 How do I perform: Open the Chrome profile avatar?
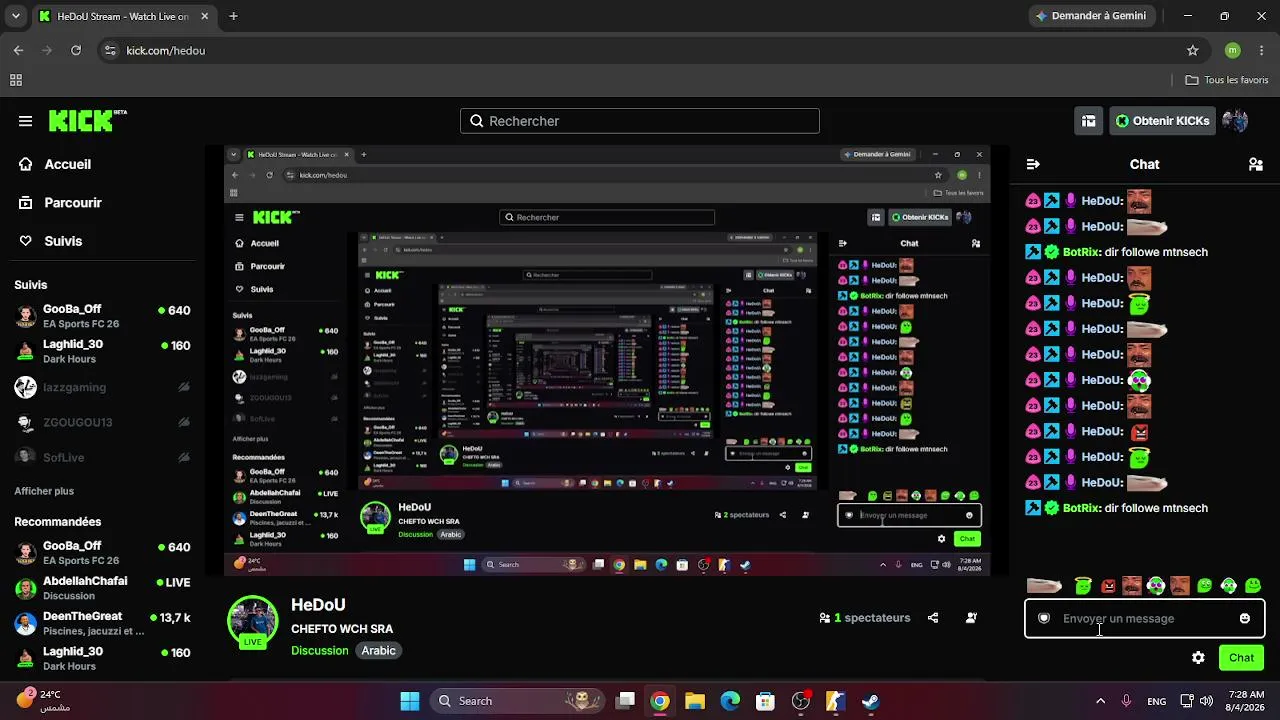1233,50
